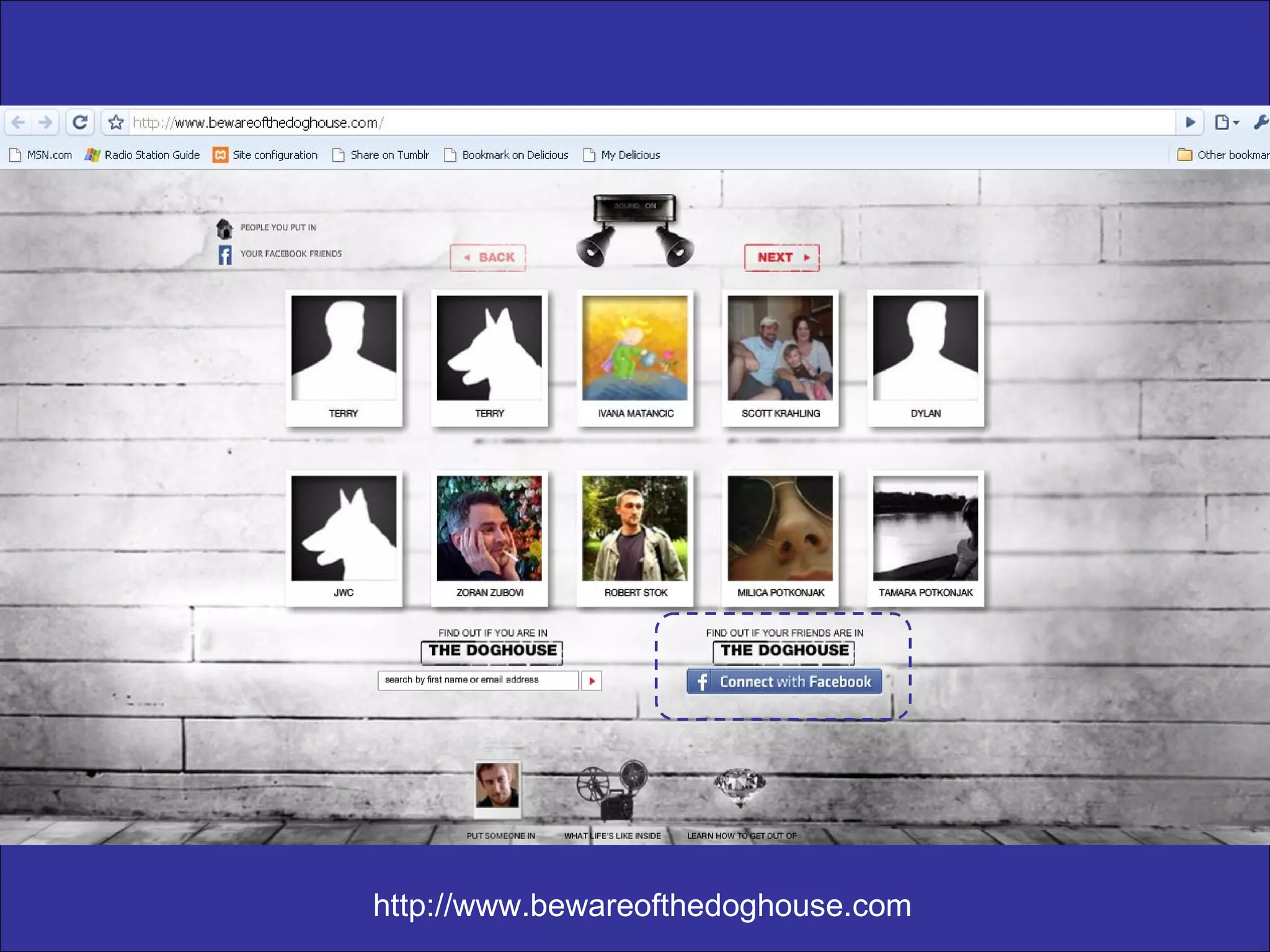Bookmark the page with the star icon
The height and width of the screenshot is (952, 1270).
tap(116, 123)
